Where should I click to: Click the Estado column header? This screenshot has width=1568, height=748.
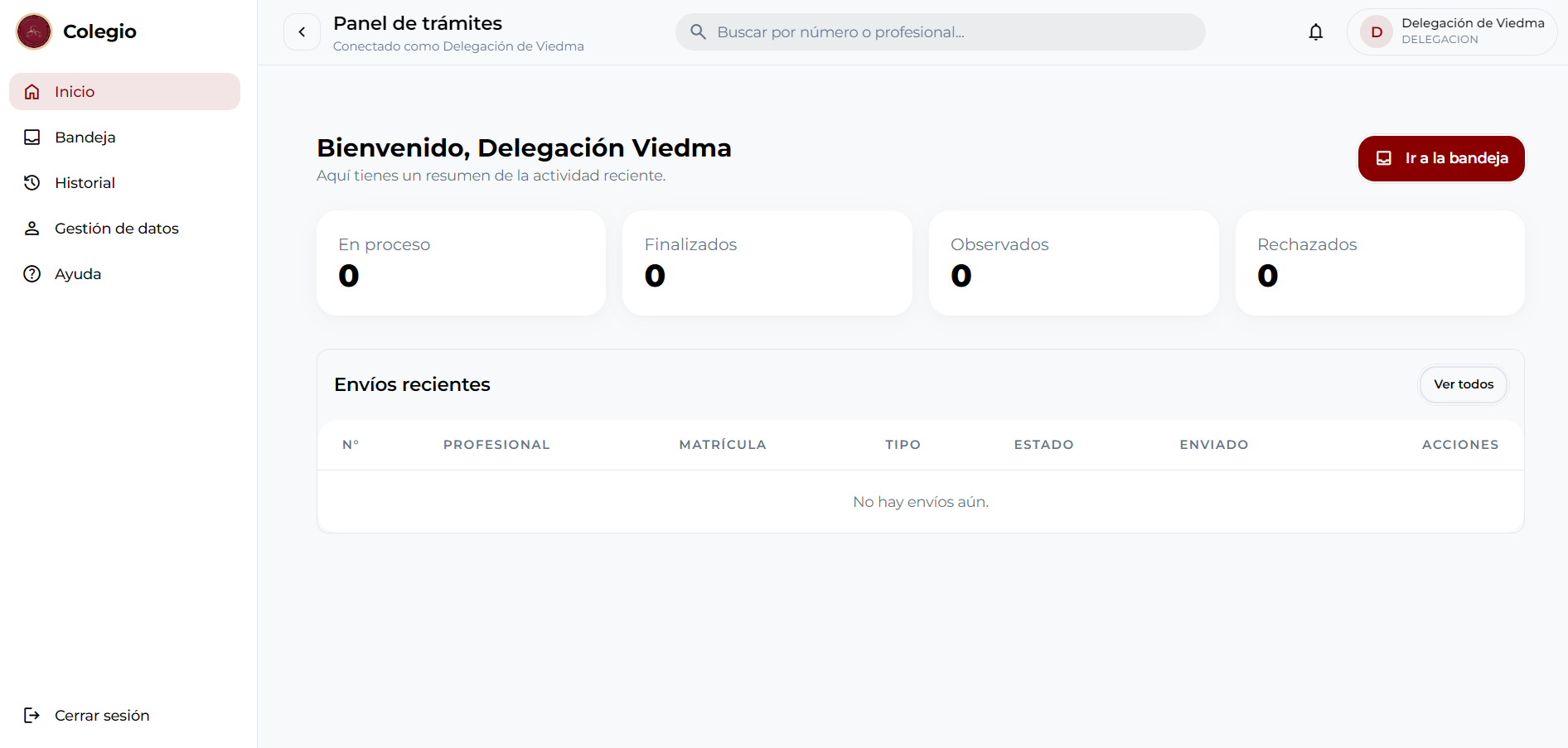click(x=1043, y=445)
